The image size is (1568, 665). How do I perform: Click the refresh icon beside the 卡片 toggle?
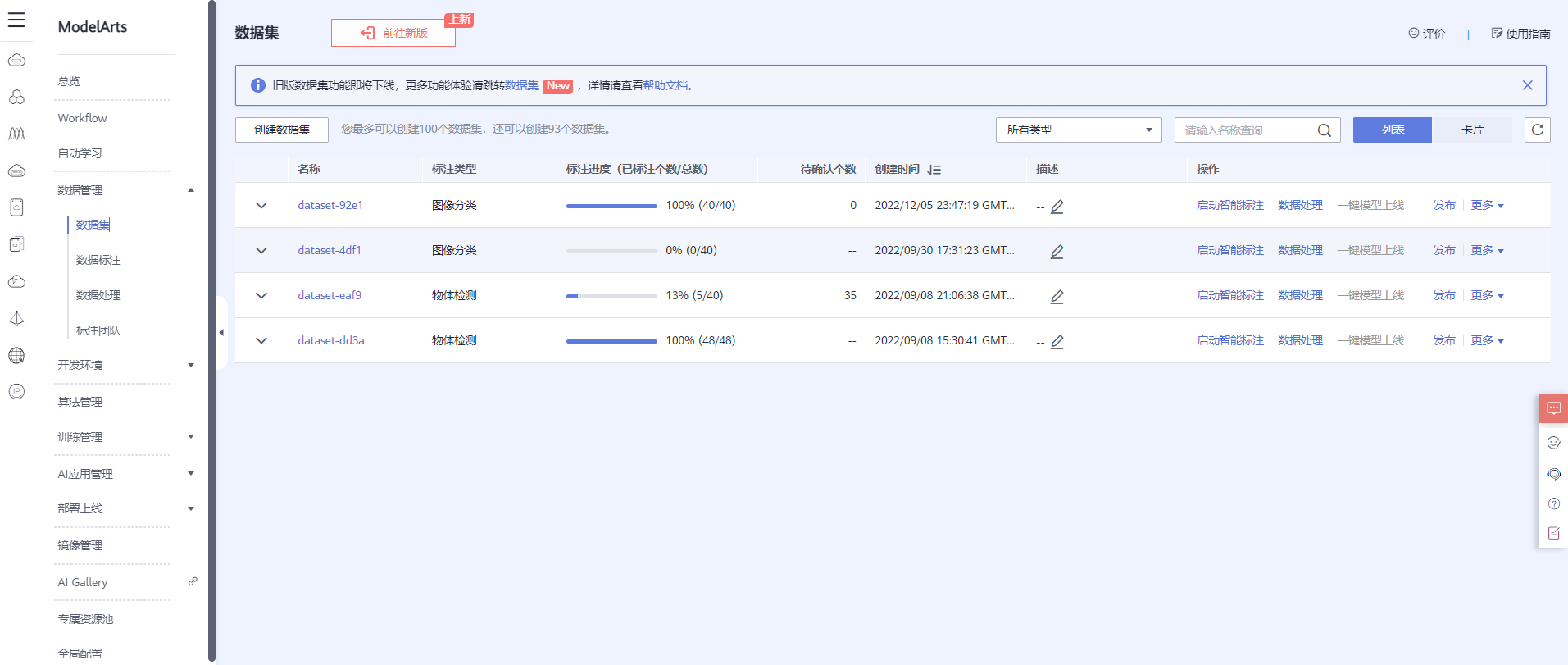1537,130
